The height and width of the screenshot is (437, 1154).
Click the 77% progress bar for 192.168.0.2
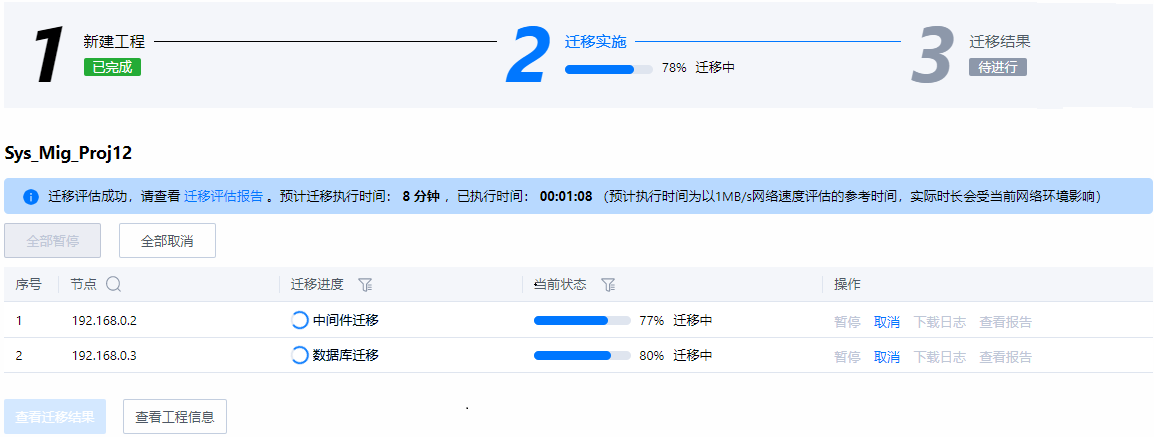coord(582,321)
